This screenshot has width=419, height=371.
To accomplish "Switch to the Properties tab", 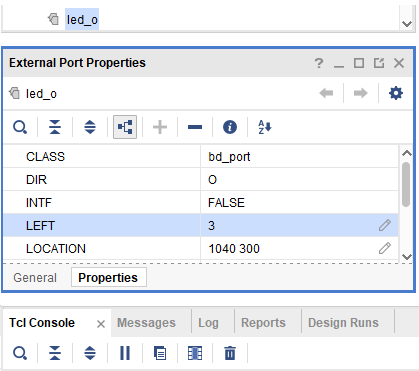I will click(x=108, y=277).
